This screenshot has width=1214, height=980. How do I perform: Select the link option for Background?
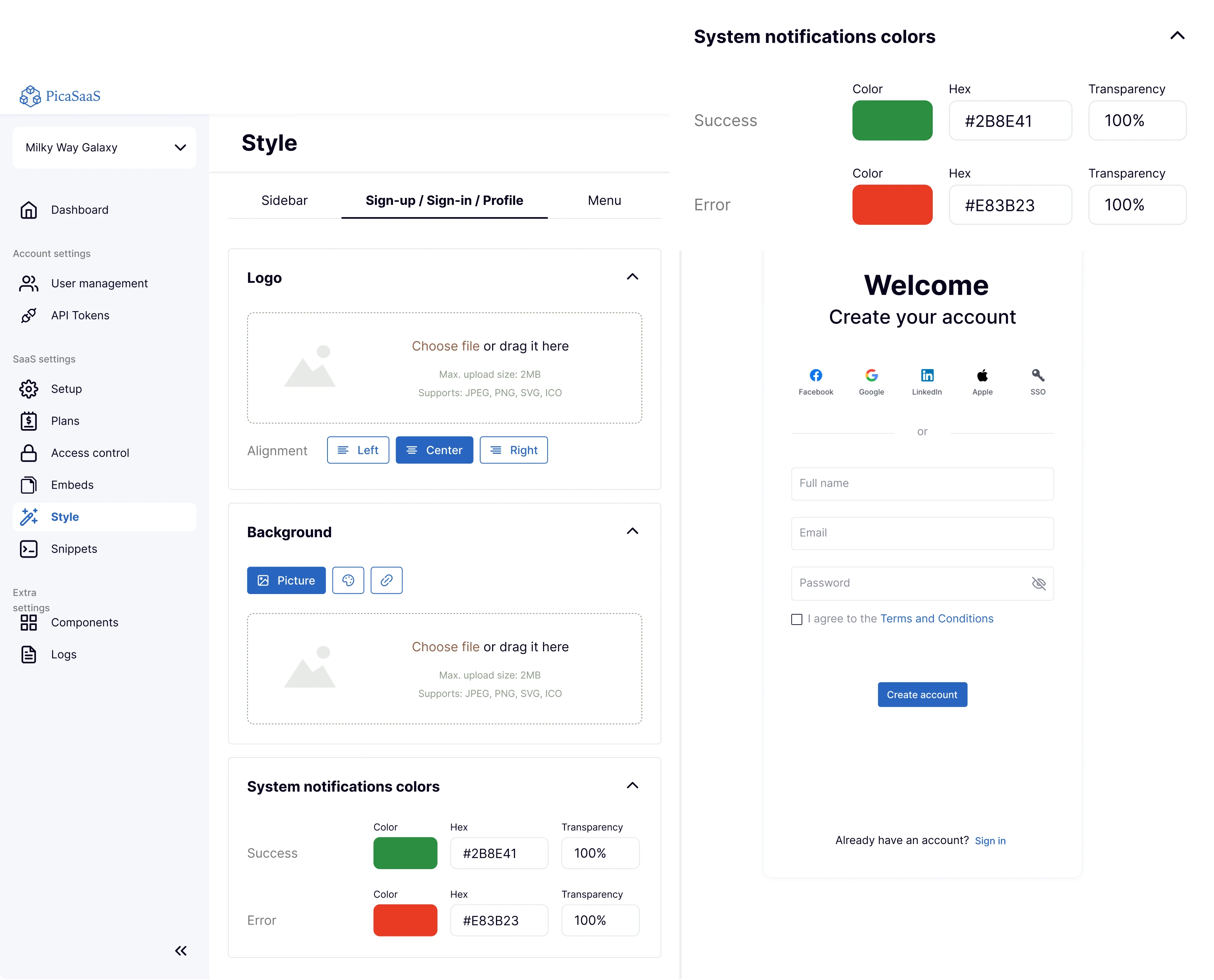point(386,580)
